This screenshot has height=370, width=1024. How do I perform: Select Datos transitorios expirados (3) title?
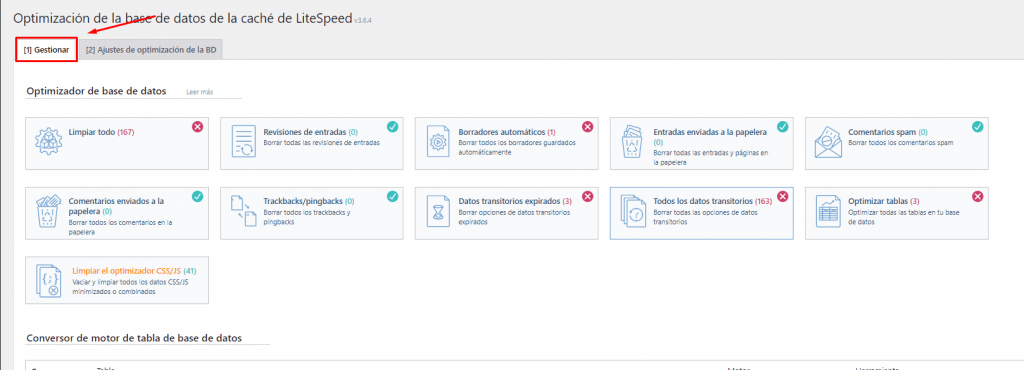[515, 201]
